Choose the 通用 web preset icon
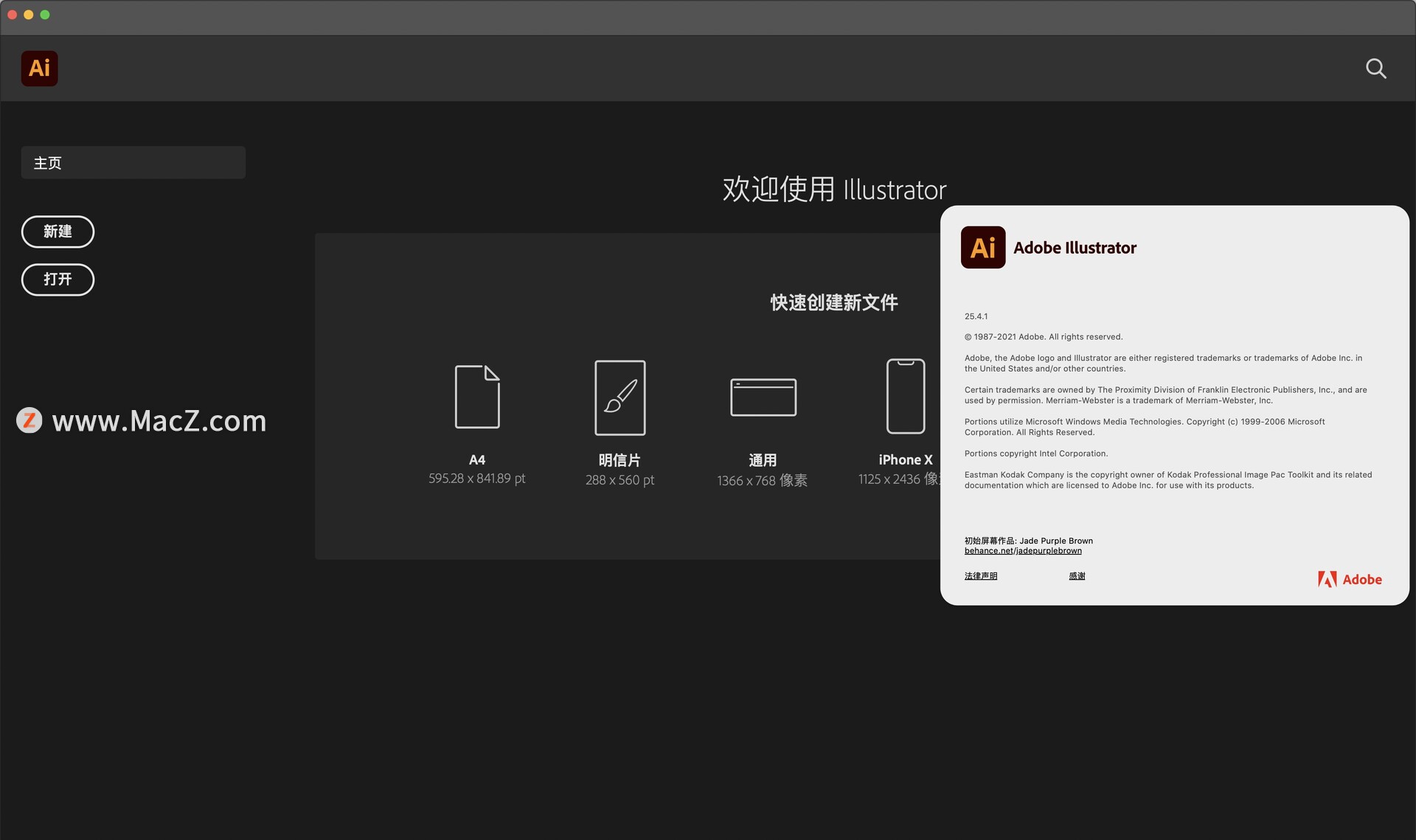Image resolution: width=1416 pixels, height=840 pixels. tap(763, 398)
